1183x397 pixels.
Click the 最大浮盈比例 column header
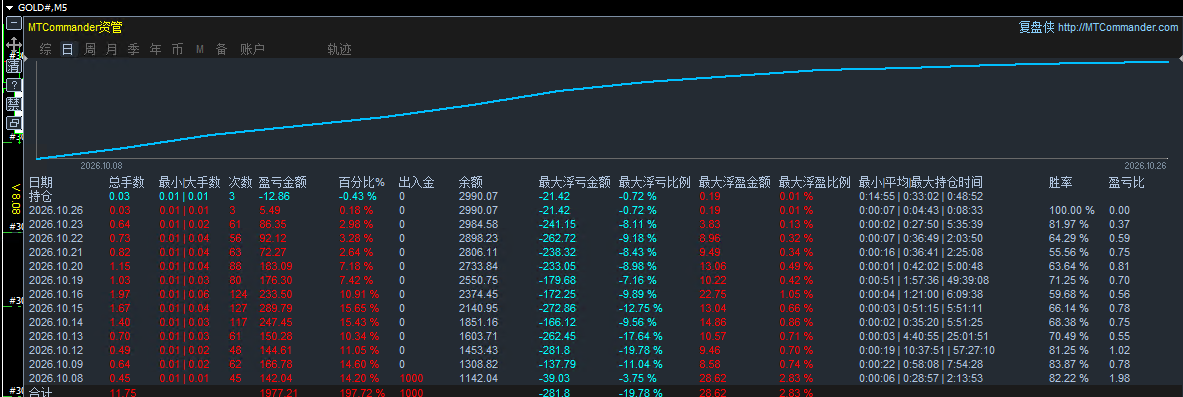[815, 182]
